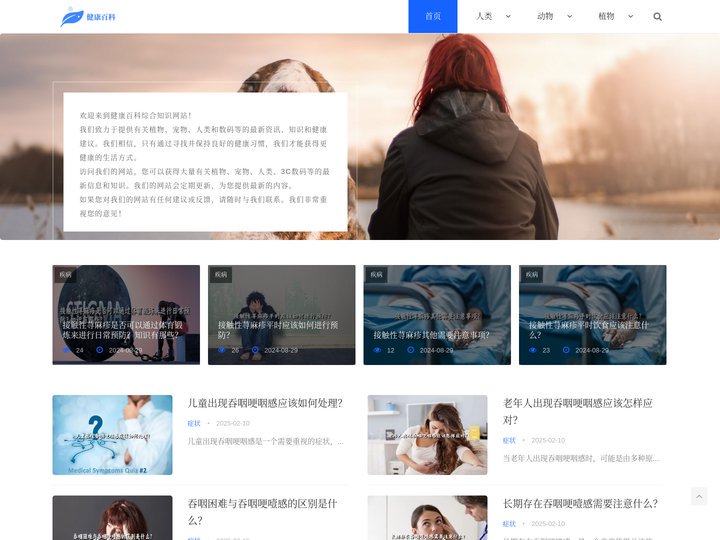Click the 健康百科 site logo

88,17
